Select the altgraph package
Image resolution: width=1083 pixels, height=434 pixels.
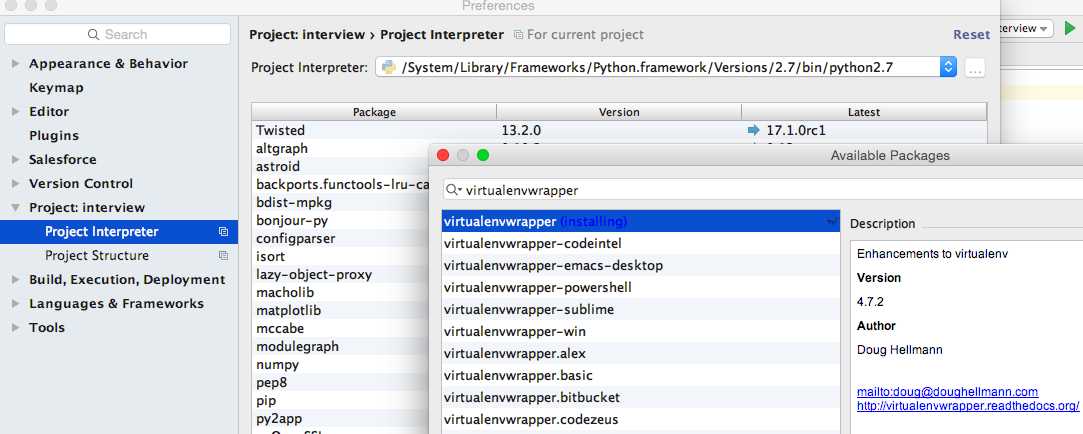(x=282, y=149)
